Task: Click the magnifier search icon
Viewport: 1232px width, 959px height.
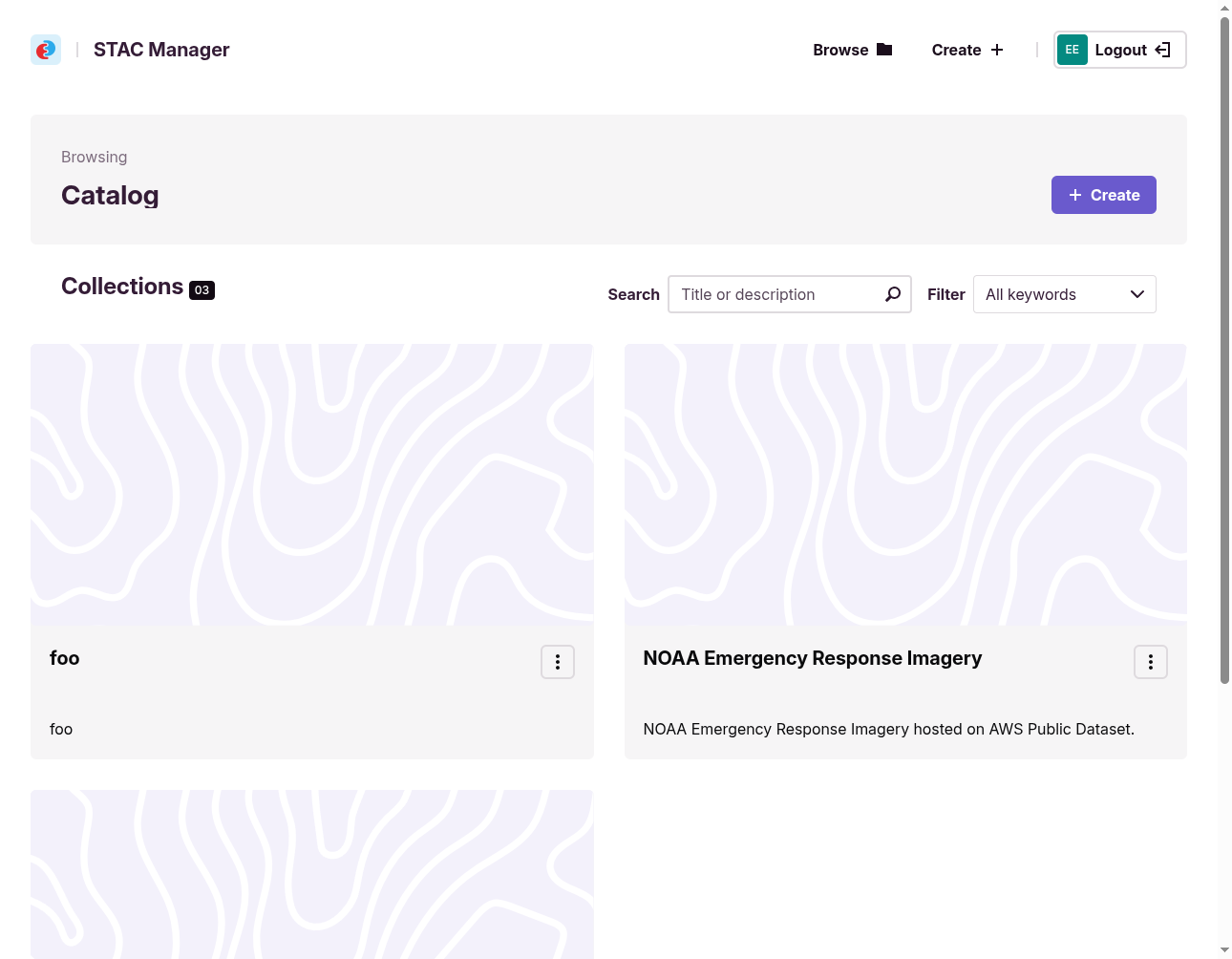Action: pyautogui.click(x=892, y=294)
